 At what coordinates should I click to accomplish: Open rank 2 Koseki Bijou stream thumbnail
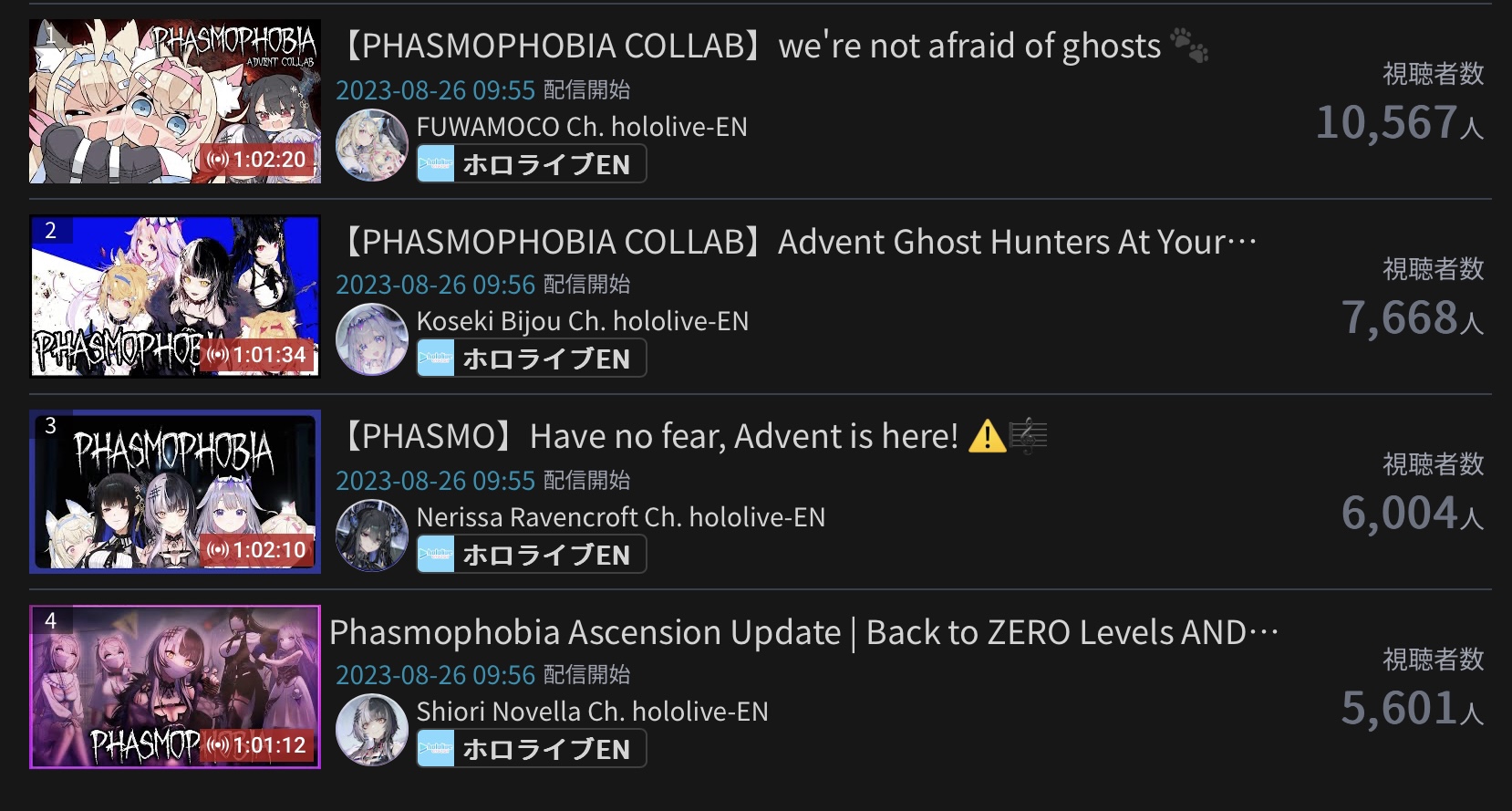pyautogui.click(x=175, y=296)
